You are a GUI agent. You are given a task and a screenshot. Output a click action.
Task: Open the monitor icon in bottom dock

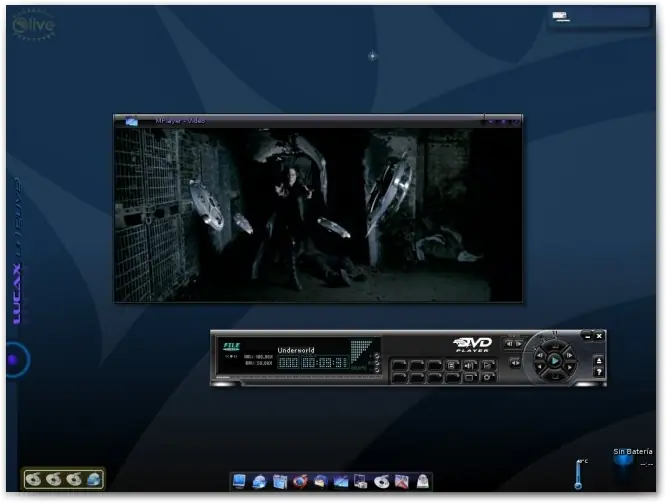point(239,481)
